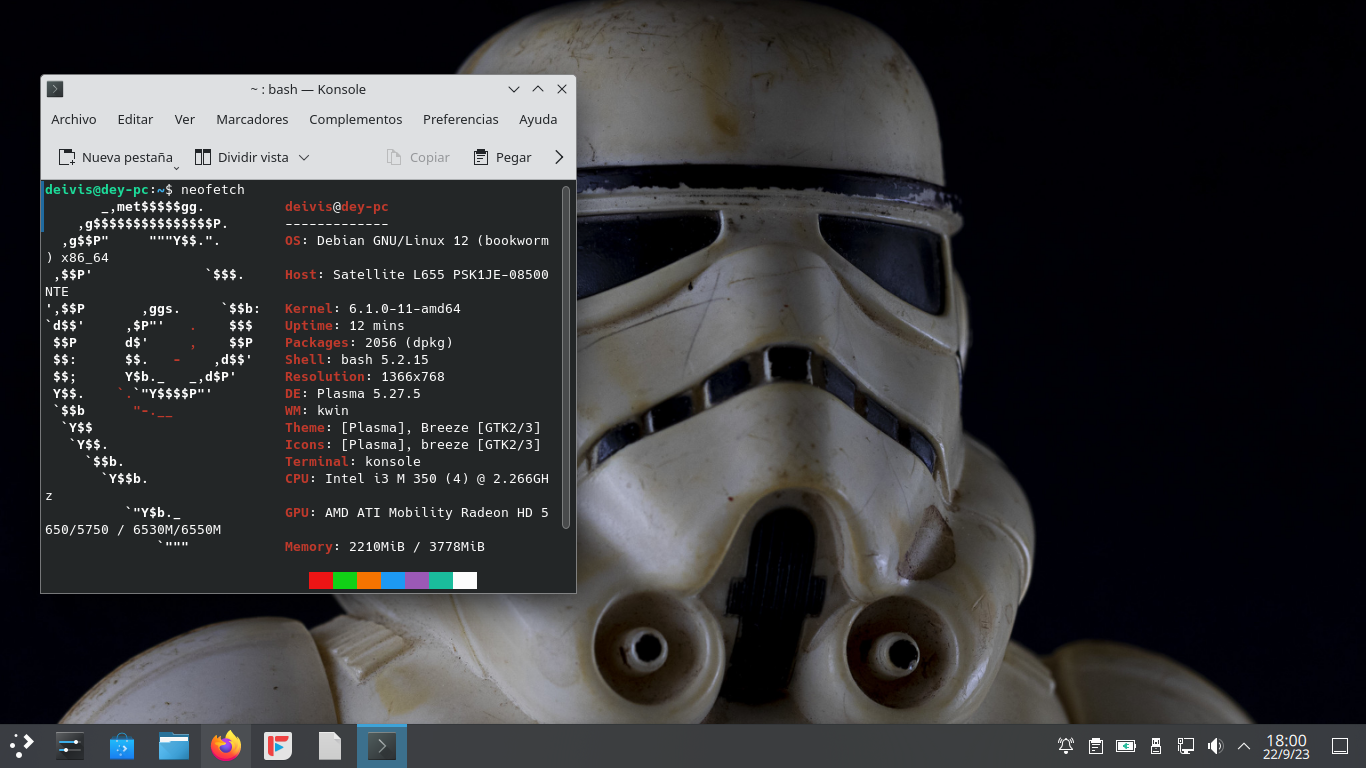Image resolution: width=1366 pixels, height=768 pixels.
Task: Open clipboard history in system tray
Action: (1096, 746)
